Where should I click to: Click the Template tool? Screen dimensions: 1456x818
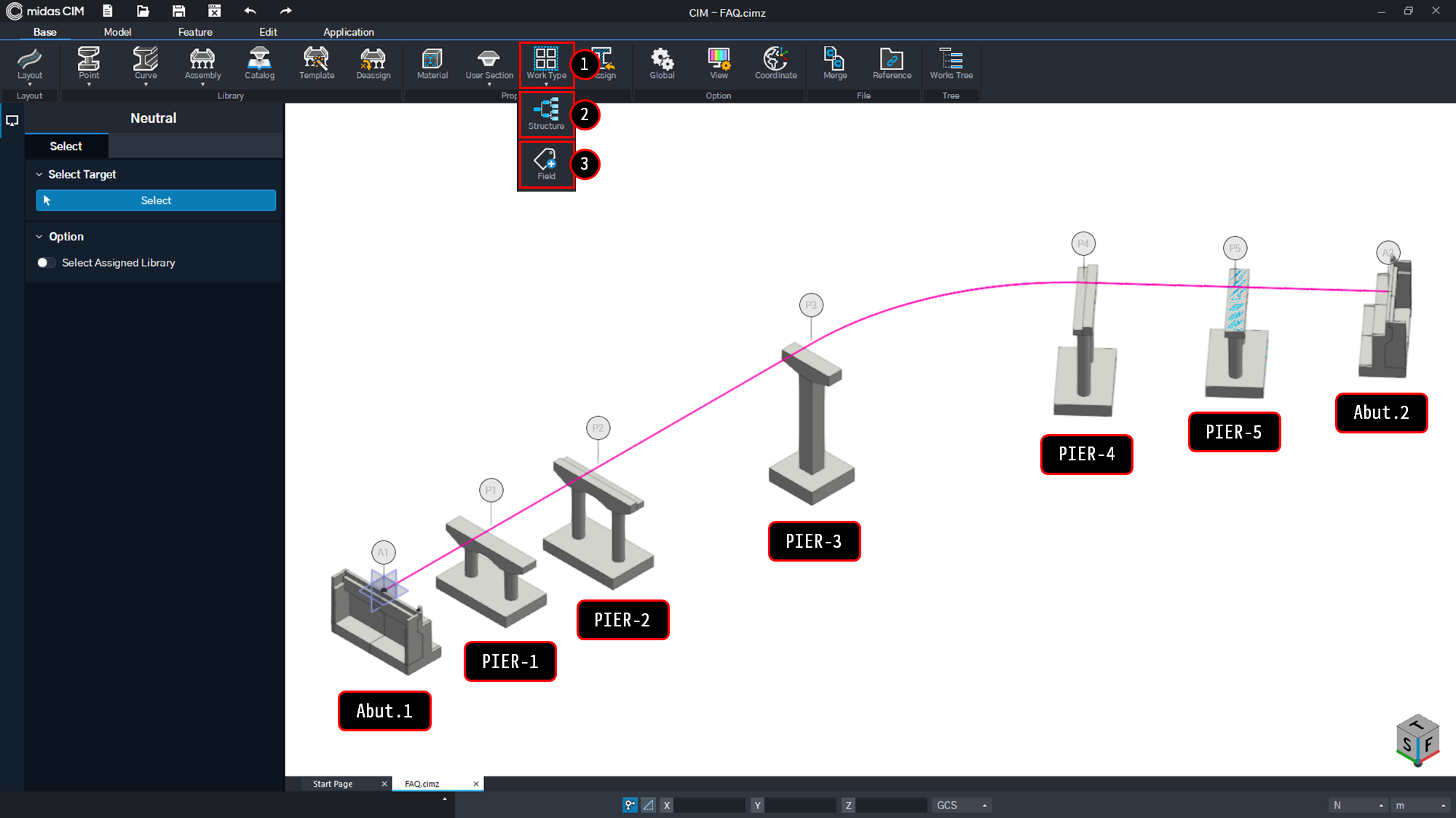coord(316,63)
